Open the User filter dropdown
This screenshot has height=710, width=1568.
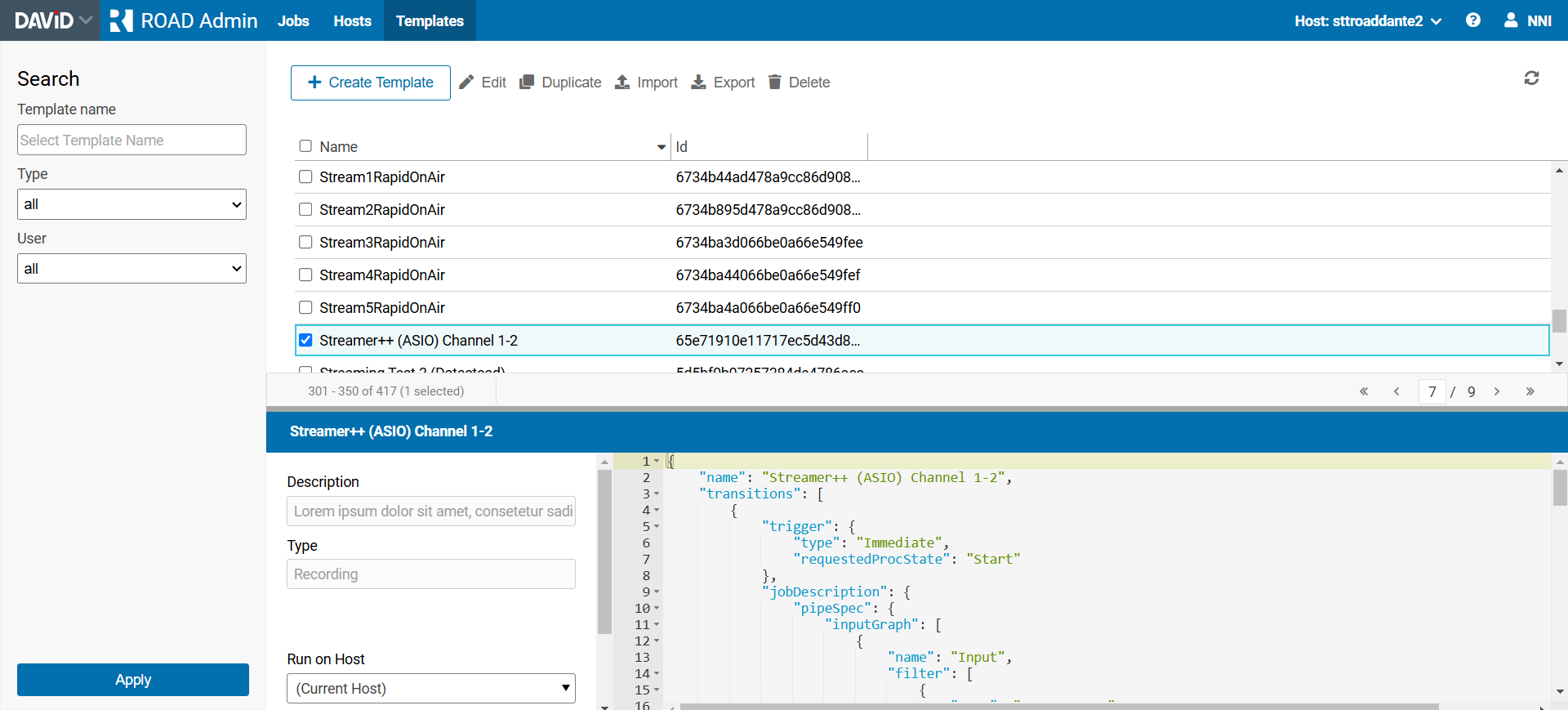(131, 269)
